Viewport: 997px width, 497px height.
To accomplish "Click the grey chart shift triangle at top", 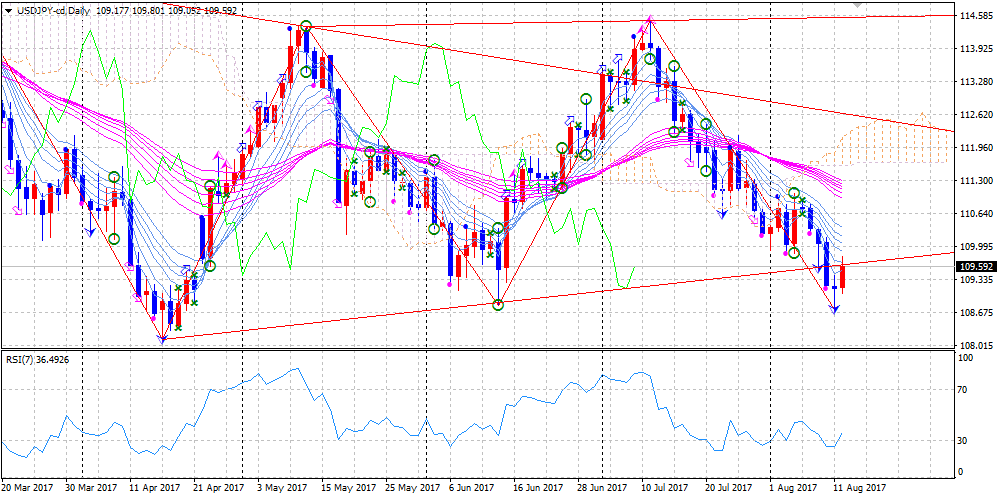I will click(857, 6).
